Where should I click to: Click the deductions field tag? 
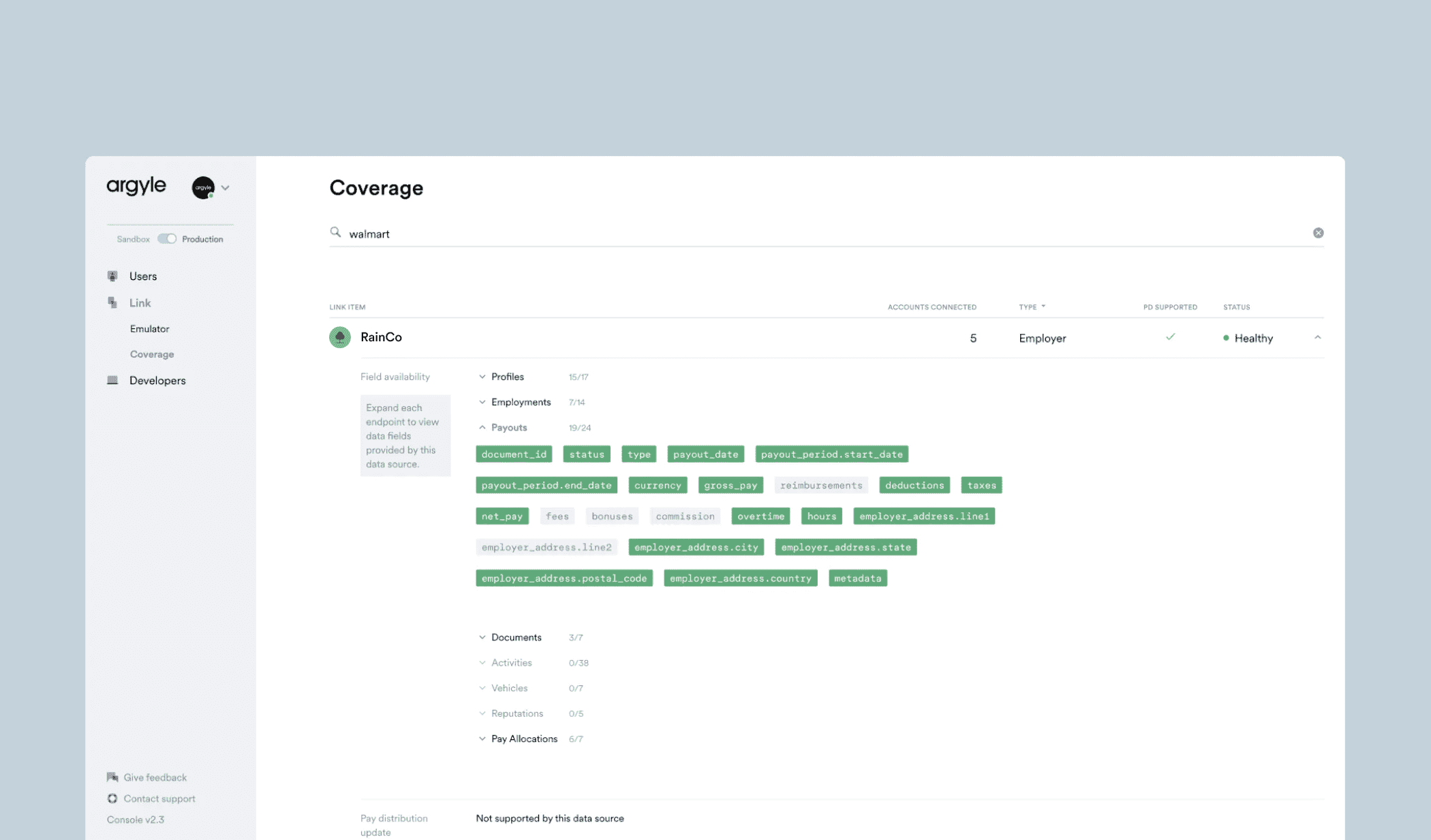[914, 485]
